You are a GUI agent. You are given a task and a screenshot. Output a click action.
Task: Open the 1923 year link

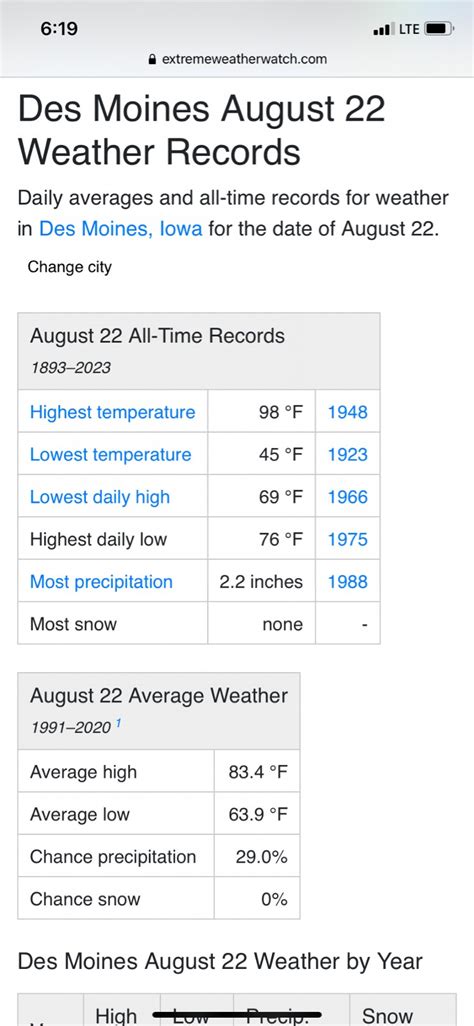pyautogui.click(x=348, y=455)
